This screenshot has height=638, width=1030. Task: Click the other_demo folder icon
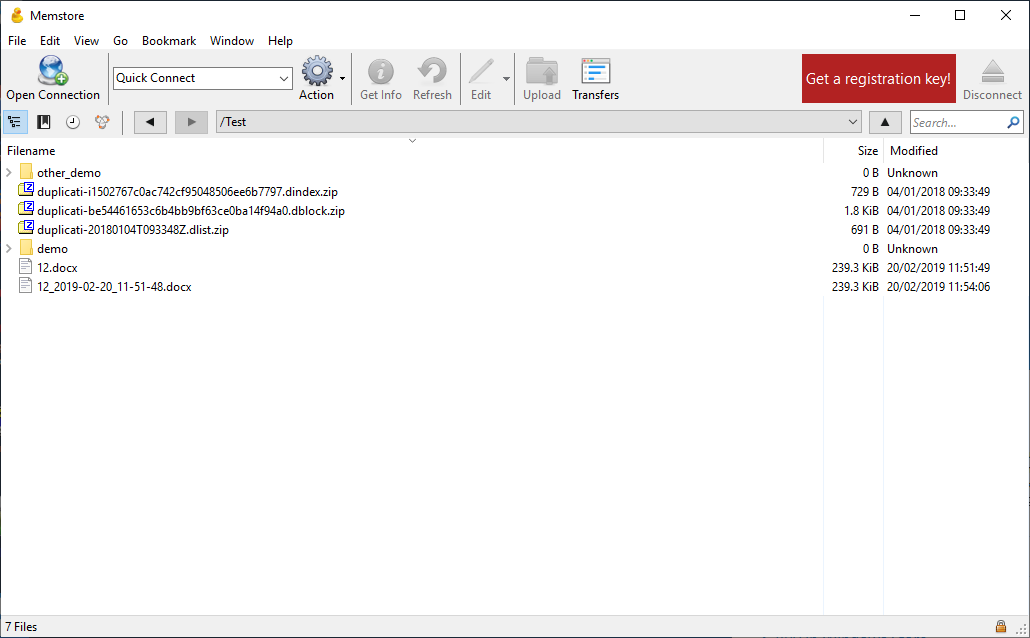[x=26, y=172]
